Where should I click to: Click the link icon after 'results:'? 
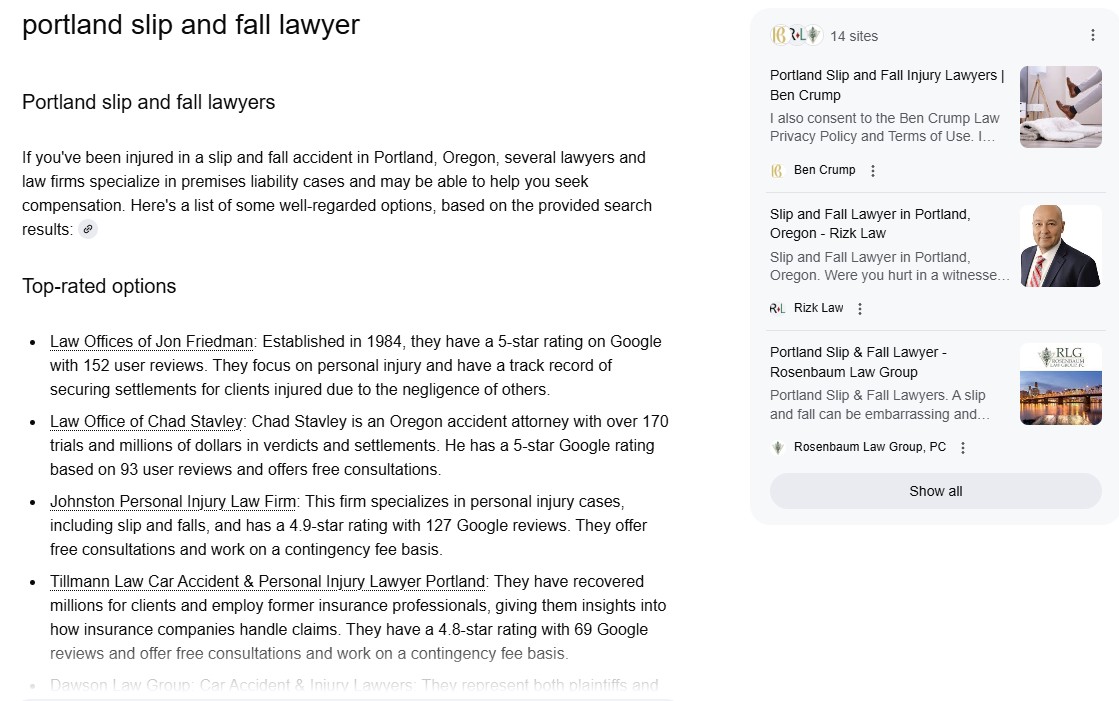click(88, 229)
